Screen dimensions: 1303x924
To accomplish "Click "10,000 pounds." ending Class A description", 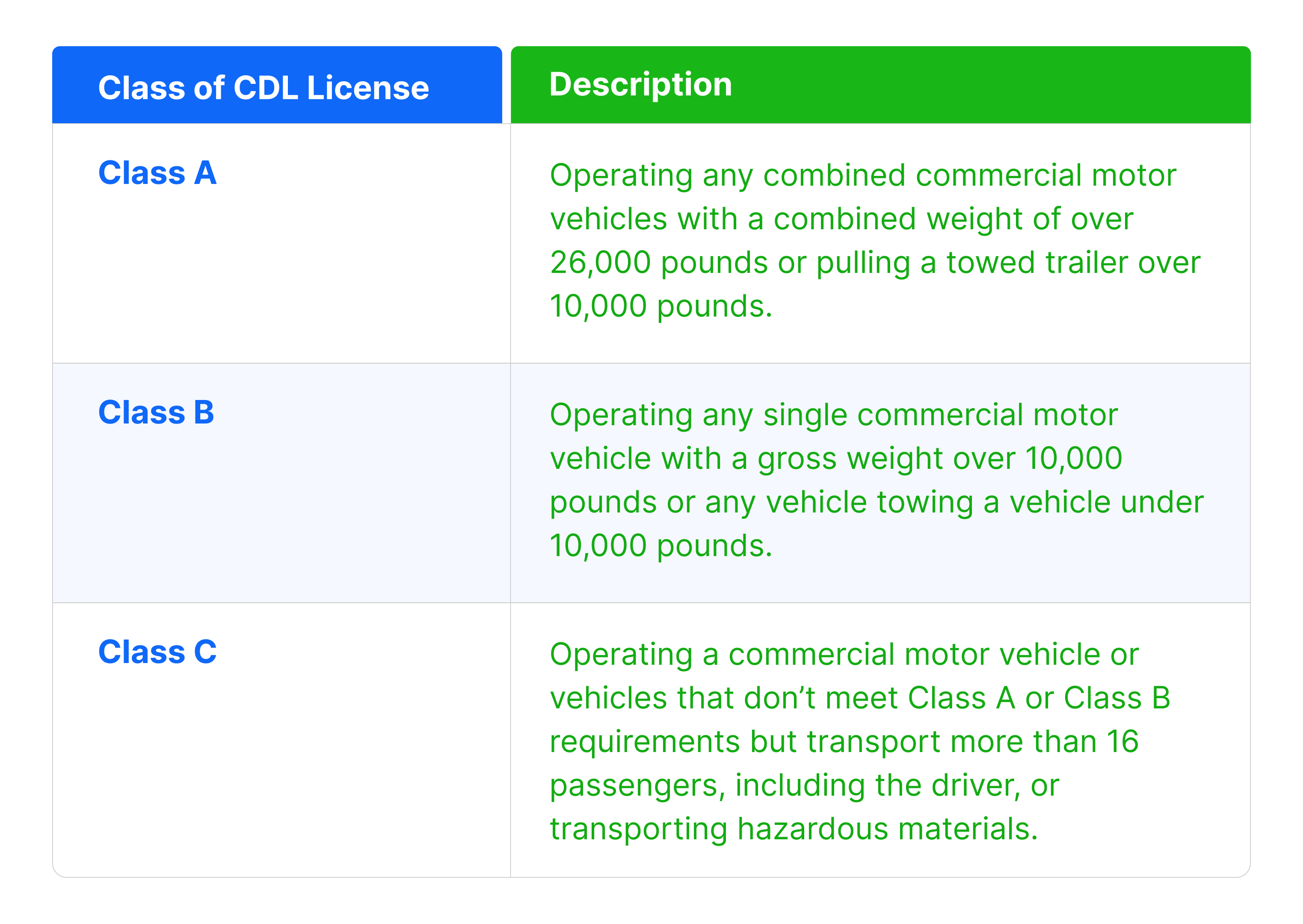I will pyautogui.click(x=660, y=306).
